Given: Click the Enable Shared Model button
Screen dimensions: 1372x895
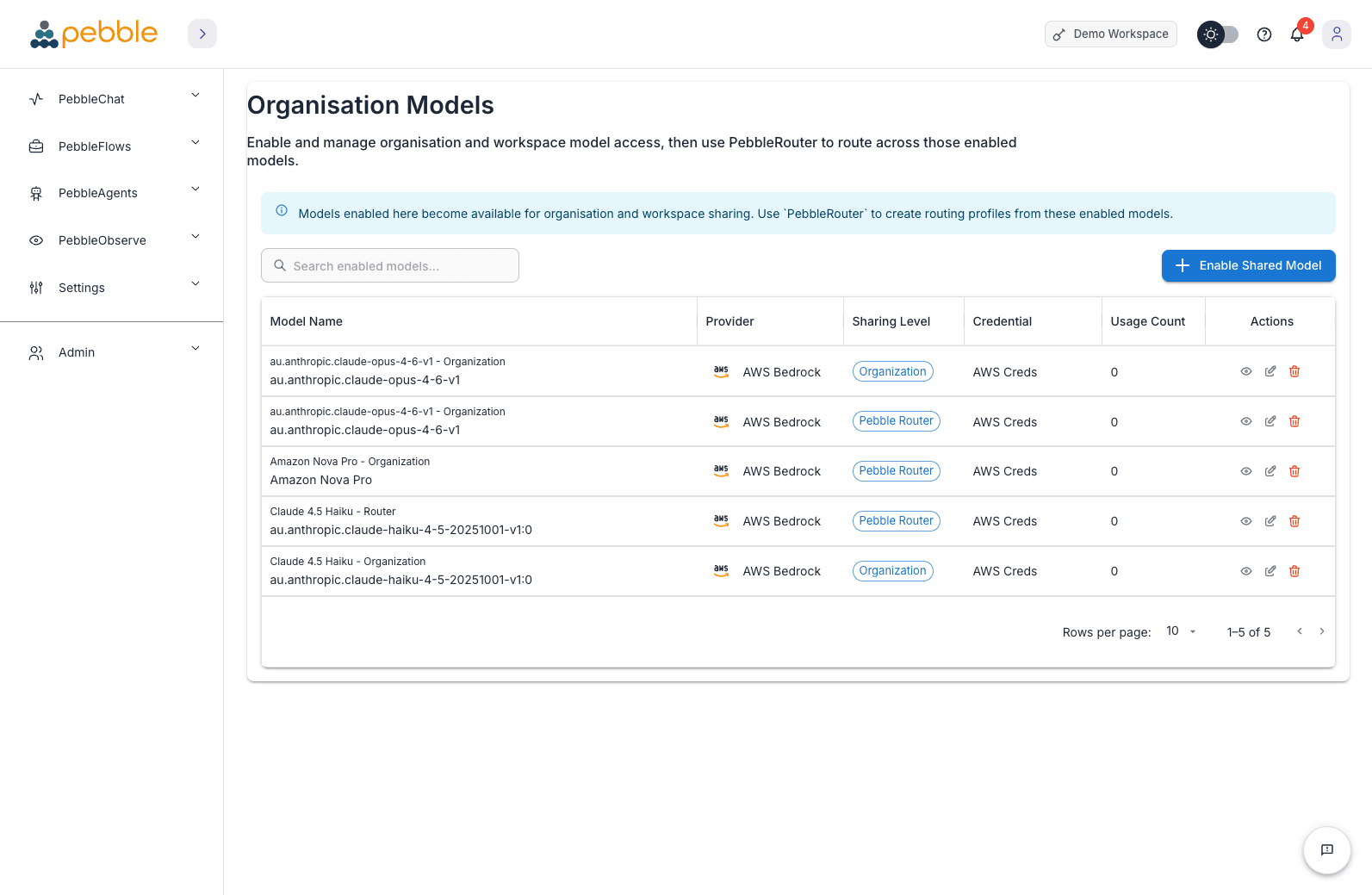Looking at the screenshot, I should (x=1248, y=265).
